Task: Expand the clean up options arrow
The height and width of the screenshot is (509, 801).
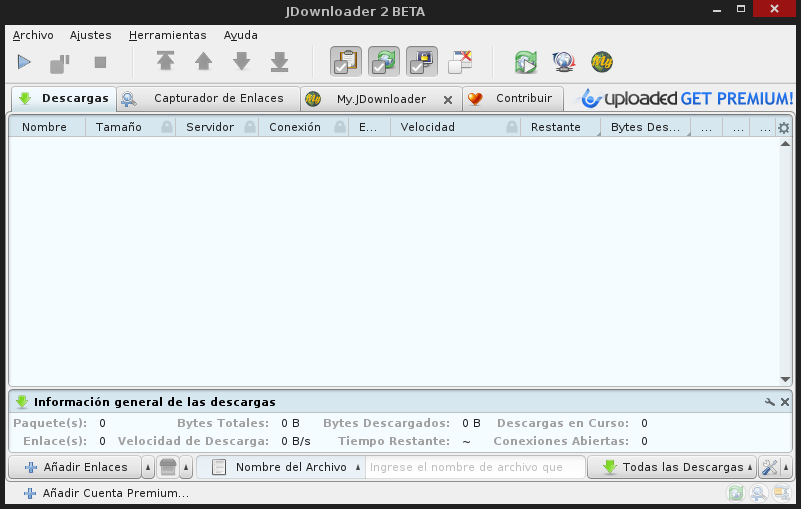Action: pos(186,468)
